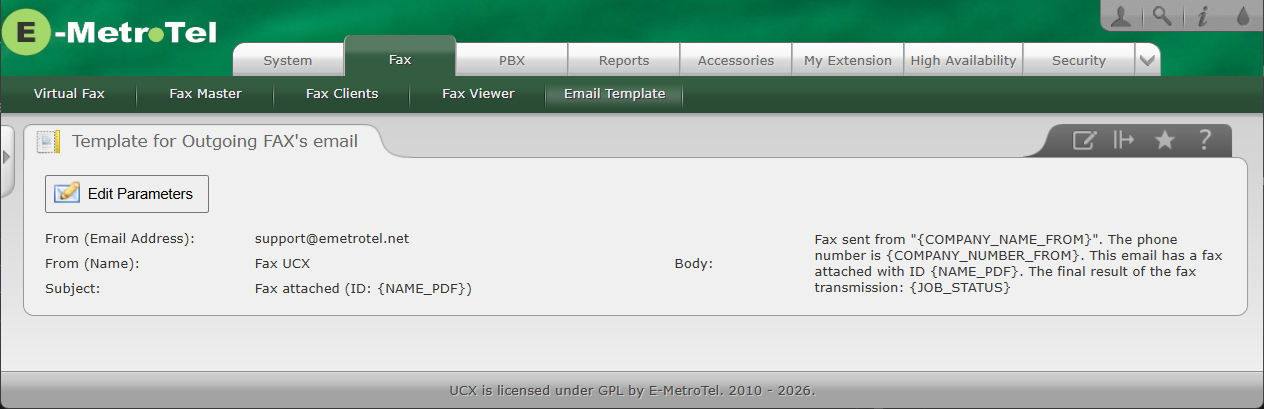This screenshot has width=1264, height=409.
Task: Click the 'Body:' label
Action: tap(694, 264)
